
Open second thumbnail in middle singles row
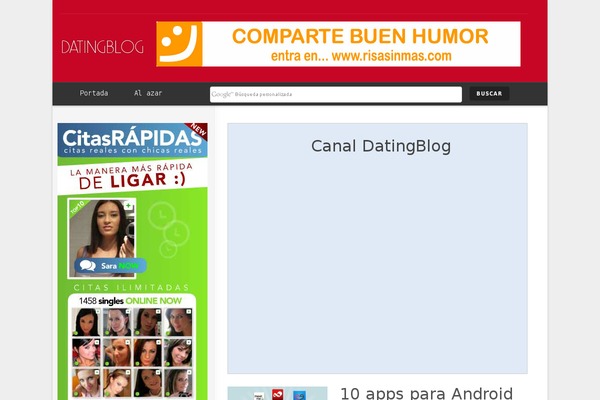pos(117,353)
